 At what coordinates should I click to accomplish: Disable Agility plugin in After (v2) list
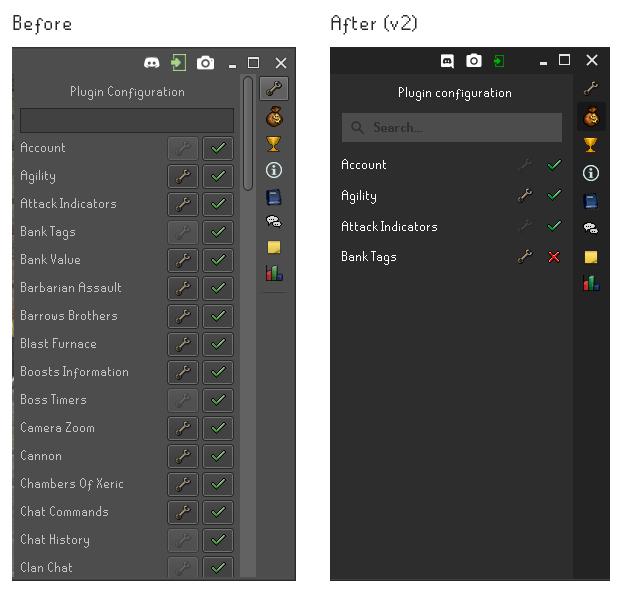(x=554, y=195)
